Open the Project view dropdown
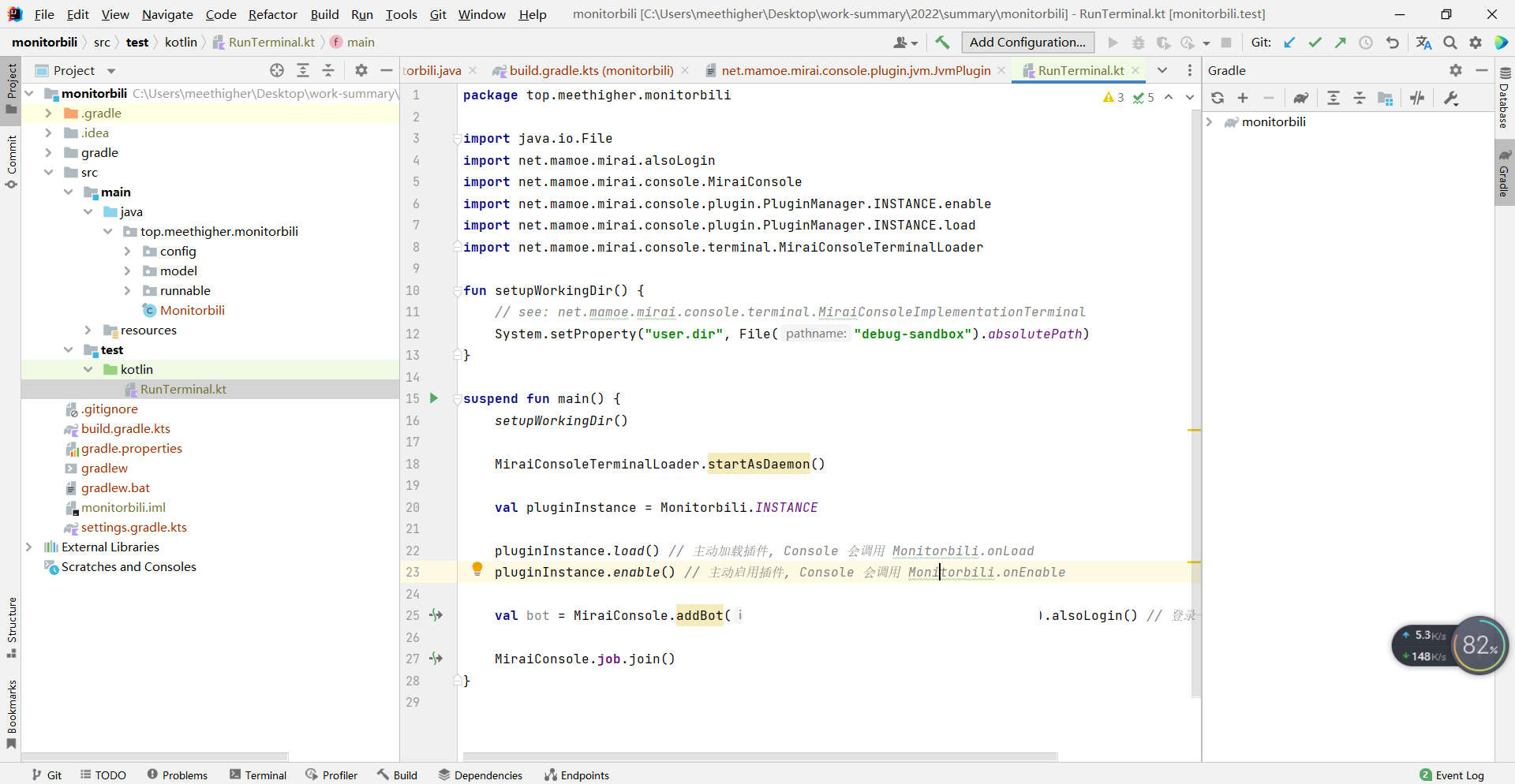 point(111,71)
